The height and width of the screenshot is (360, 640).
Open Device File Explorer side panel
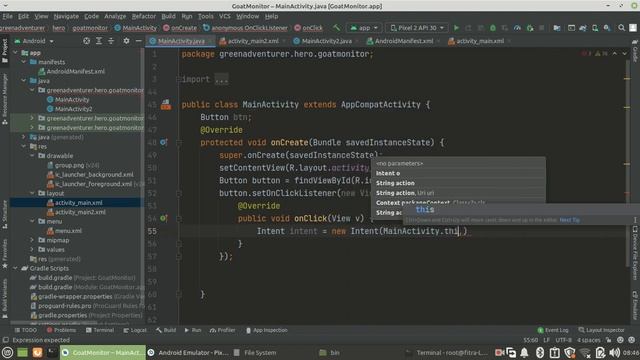(x=635, y=253)
